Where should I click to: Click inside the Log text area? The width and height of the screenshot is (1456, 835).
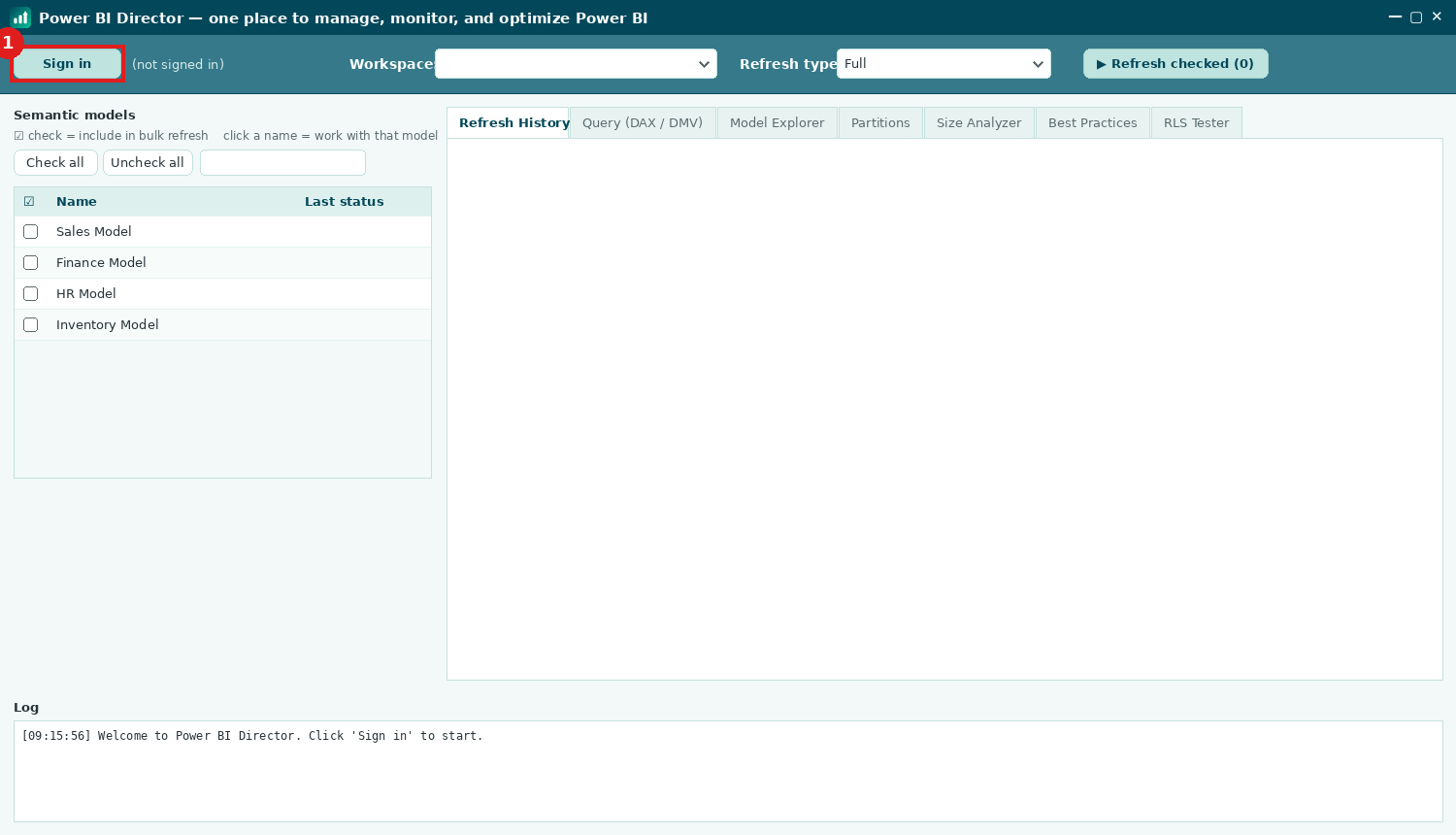pos(728,772)
